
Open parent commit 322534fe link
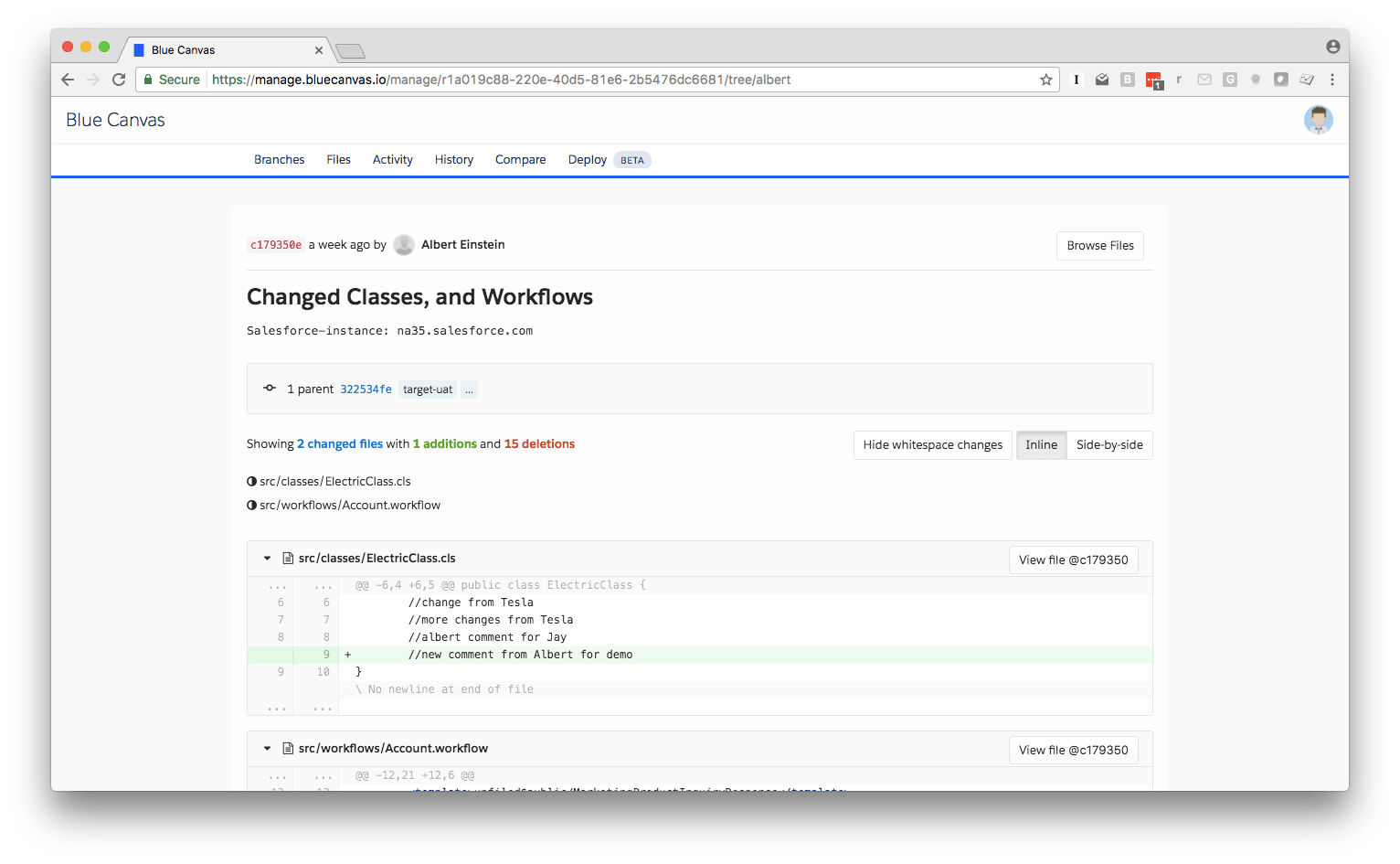(366, 389)
